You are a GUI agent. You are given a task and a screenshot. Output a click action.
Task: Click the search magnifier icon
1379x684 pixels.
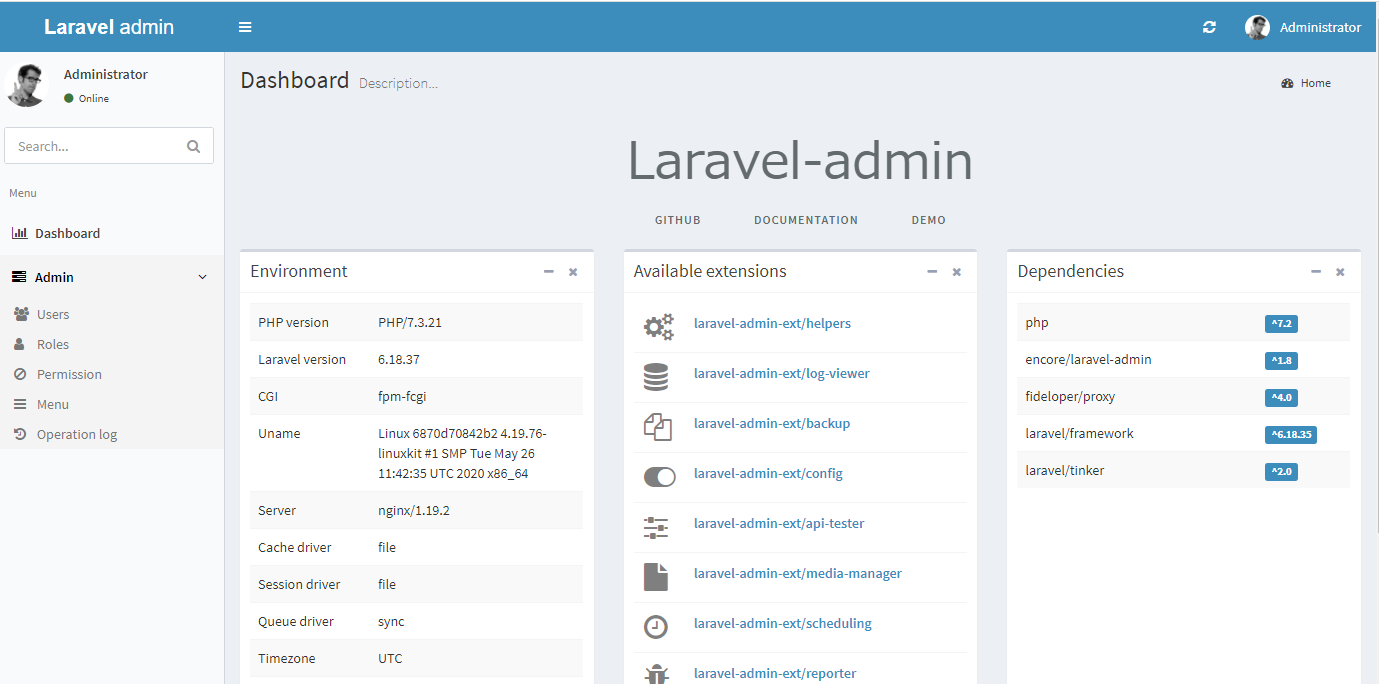(x=193, y=146)
